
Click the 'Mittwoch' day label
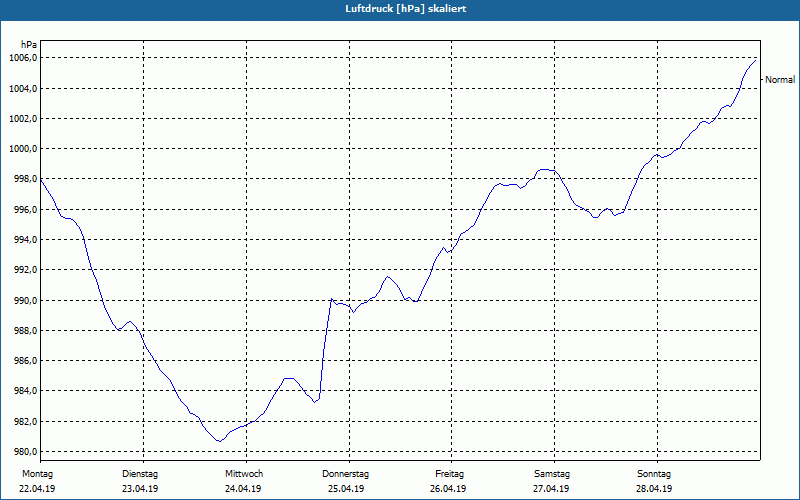[x=244, y=474]
